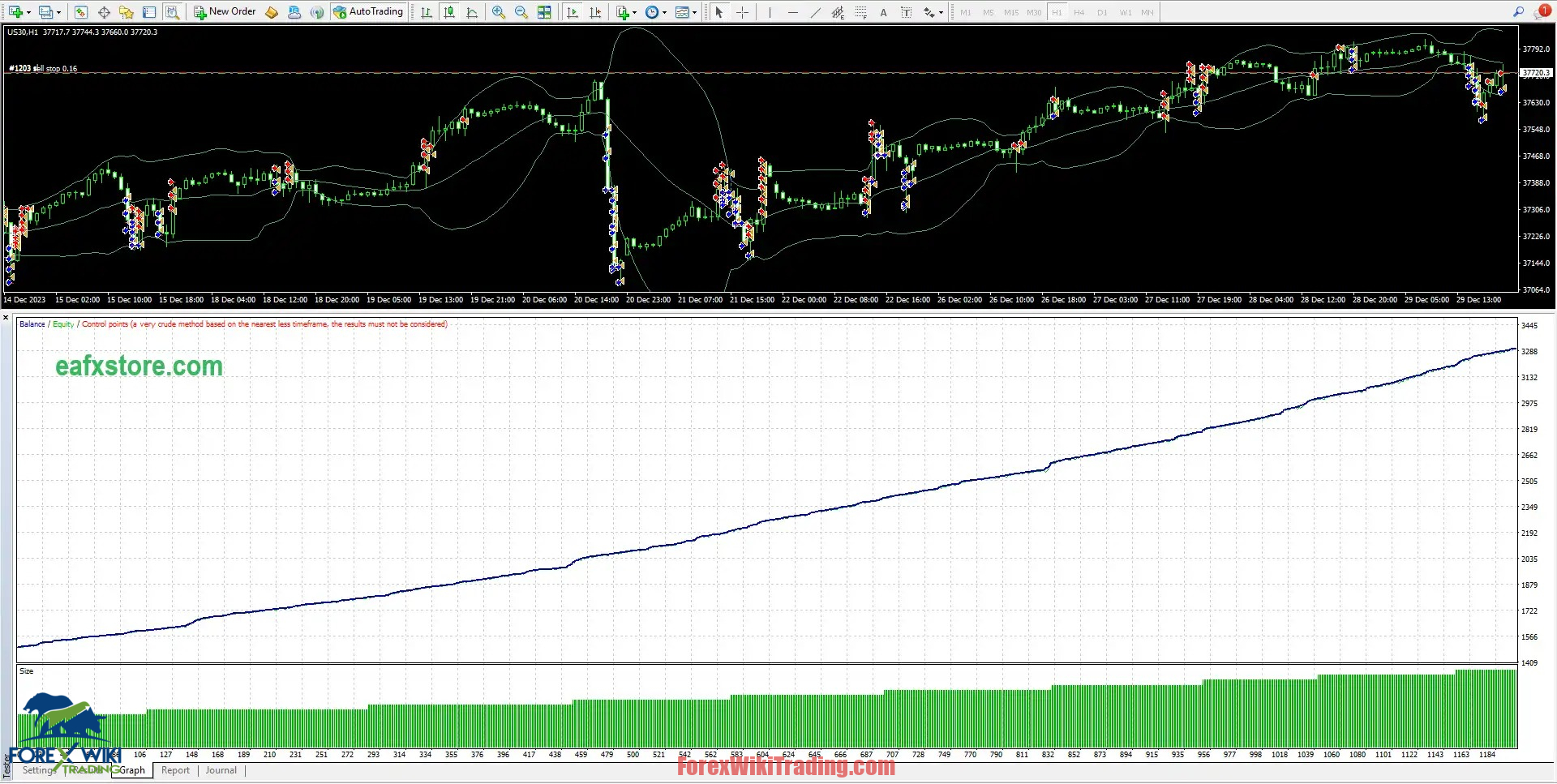The width and height of the screenshot is (1557, 784).
Task: Zoom in on the chart
Action: point(499,12)
